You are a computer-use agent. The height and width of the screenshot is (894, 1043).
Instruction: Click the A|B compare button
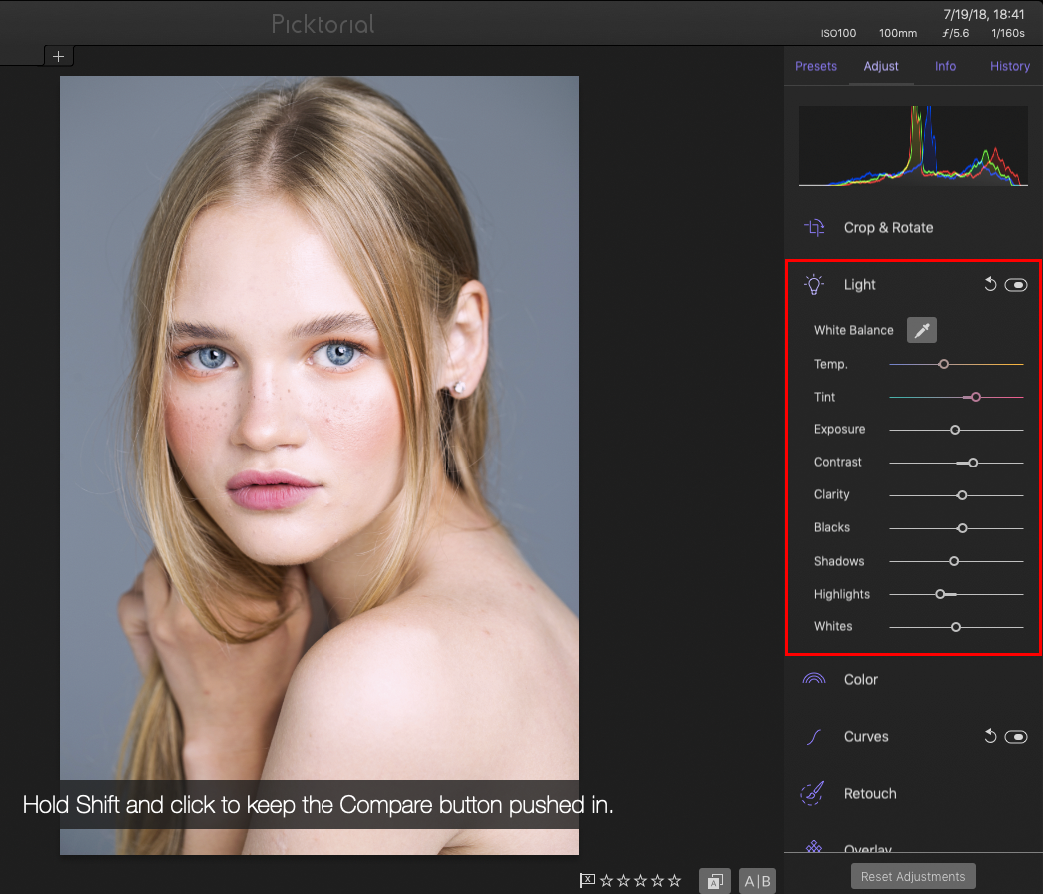(757, 880)
